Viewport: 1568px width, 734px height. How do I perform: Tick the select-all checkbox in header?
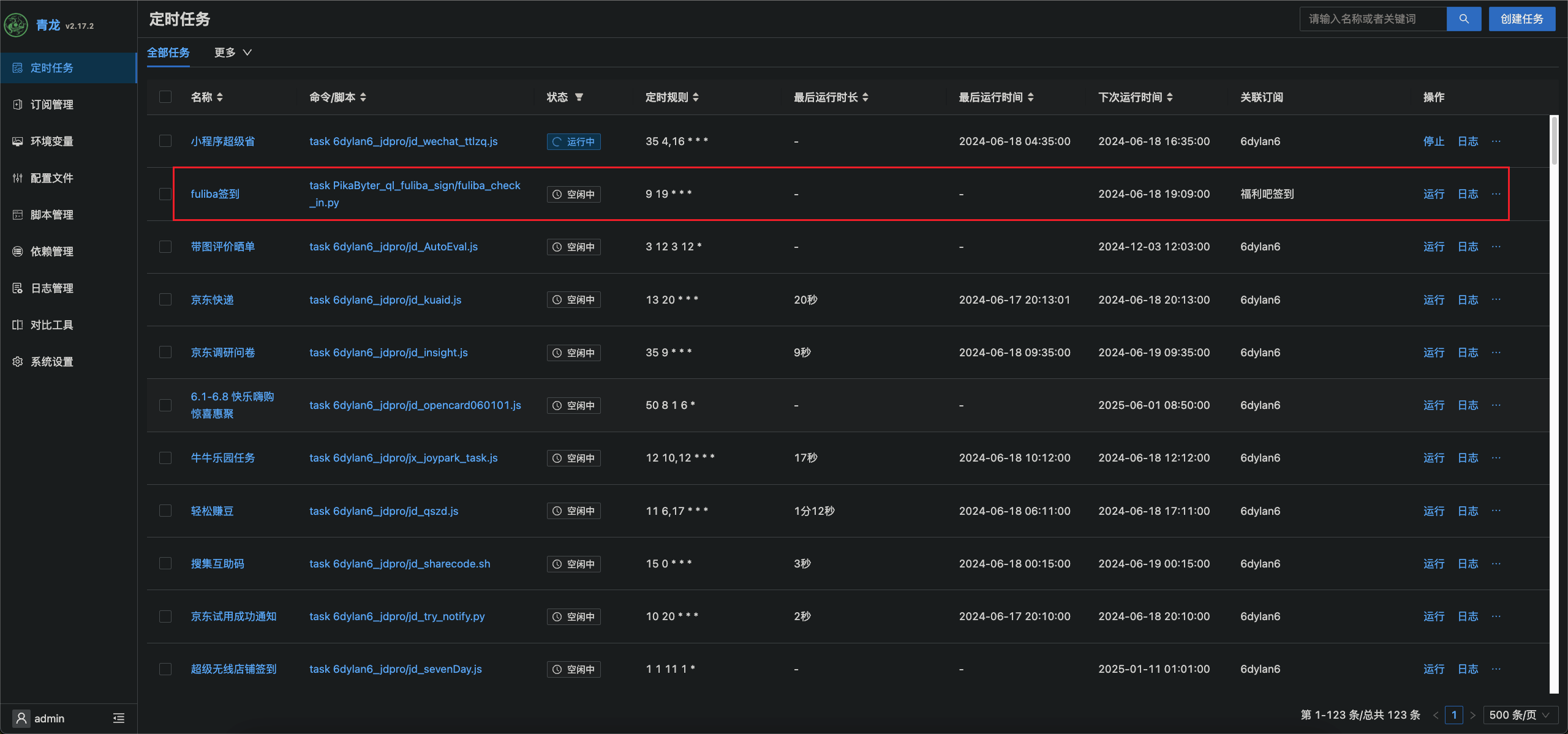pos(165,97)
